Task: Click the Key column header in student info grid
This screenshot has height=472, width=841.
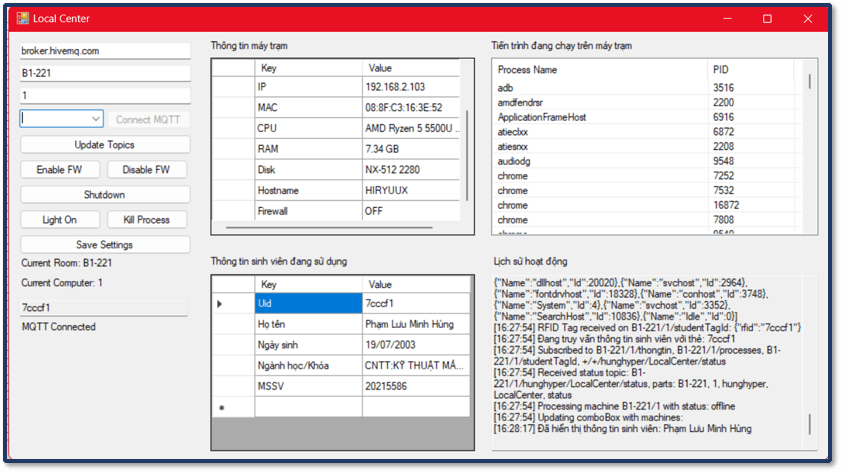Action: point(308,284)
